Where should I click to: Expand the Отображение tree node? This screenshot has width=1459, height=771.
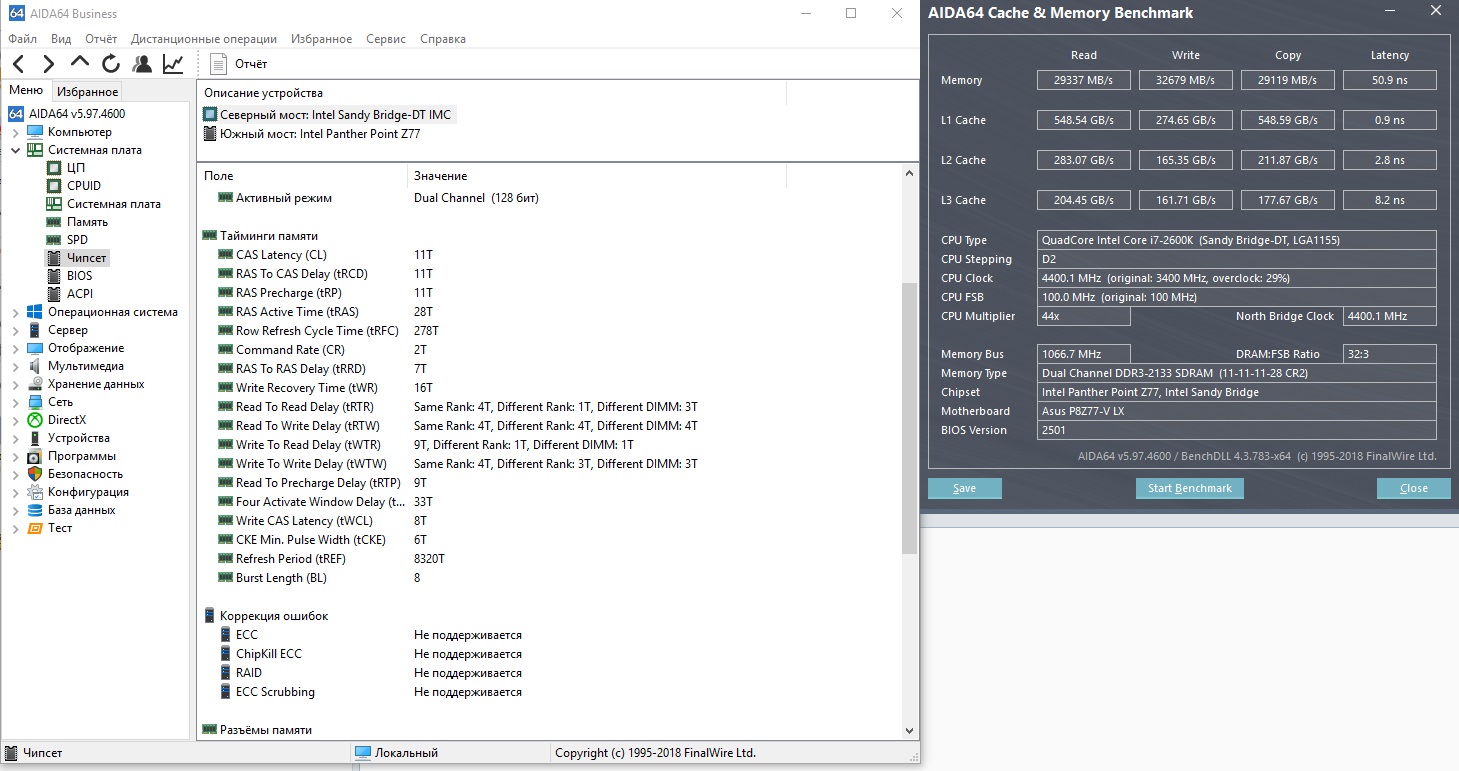15,348
